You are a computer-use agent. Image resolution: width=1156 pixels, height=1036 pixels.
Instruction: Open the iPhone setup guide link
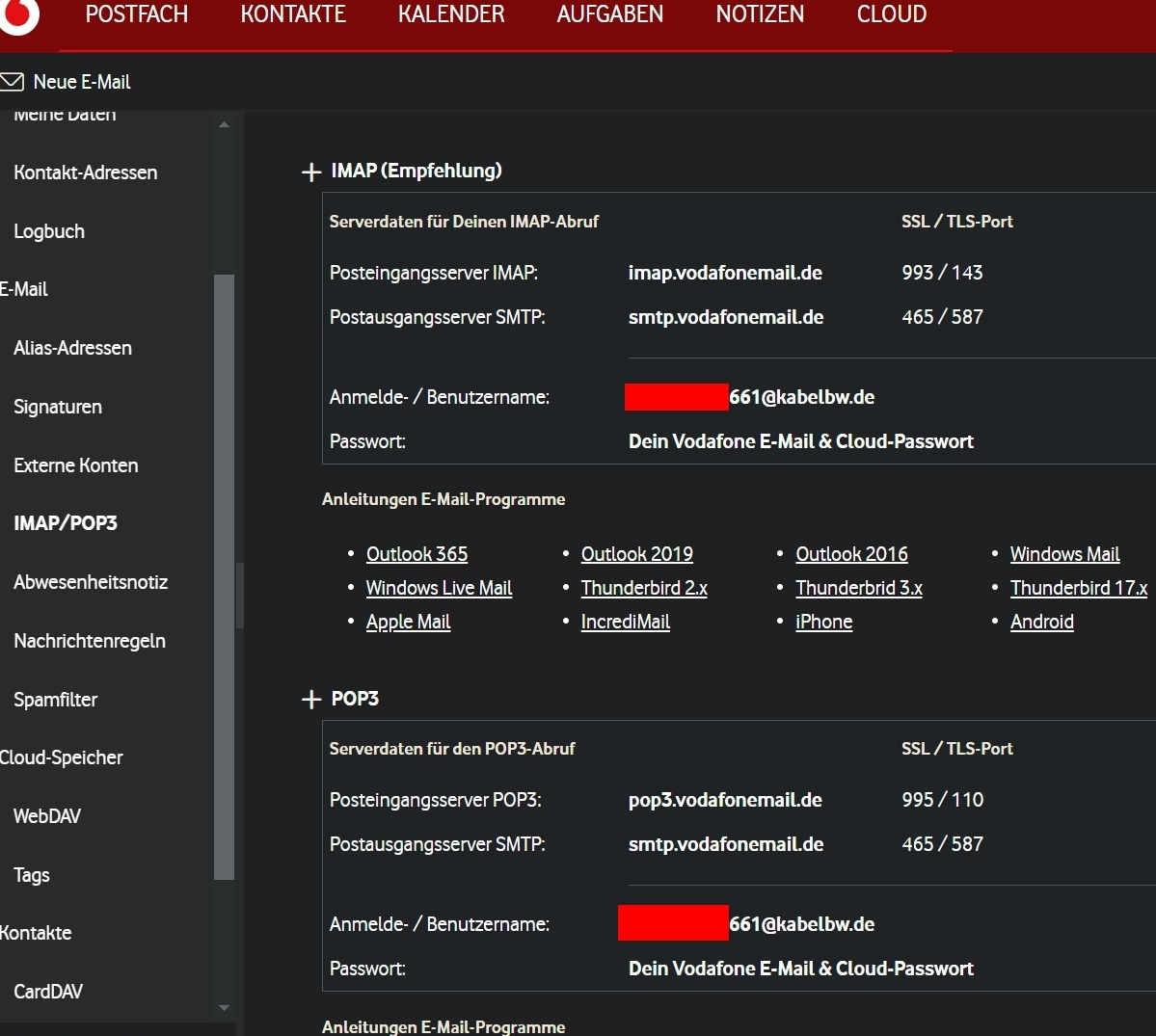[823, 622]
